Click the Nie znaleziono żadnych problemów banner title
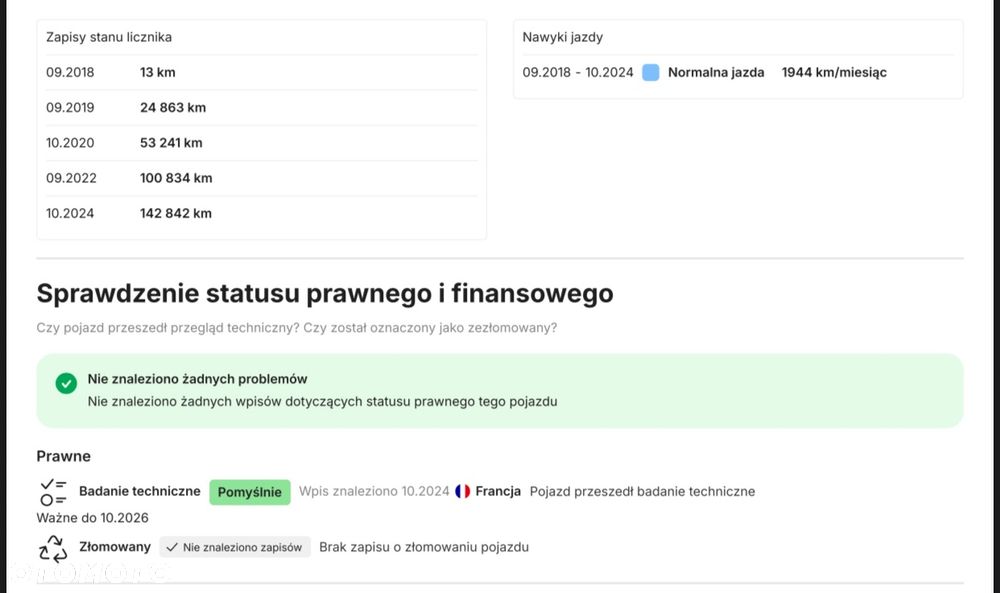Viewport: 1000px width, 593px height. pos(197,379)
